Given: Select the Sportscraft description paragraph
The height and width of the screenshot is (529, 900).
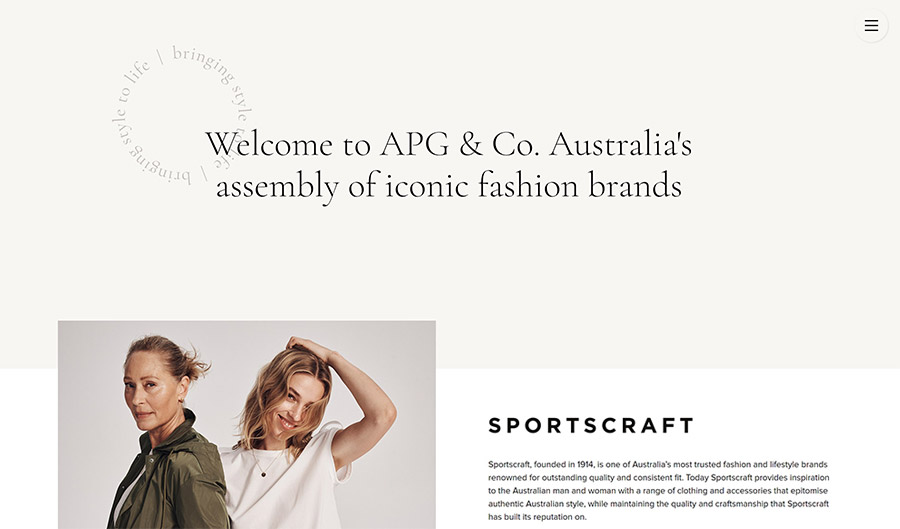Looking at the screenshot, I should point(658,491).
